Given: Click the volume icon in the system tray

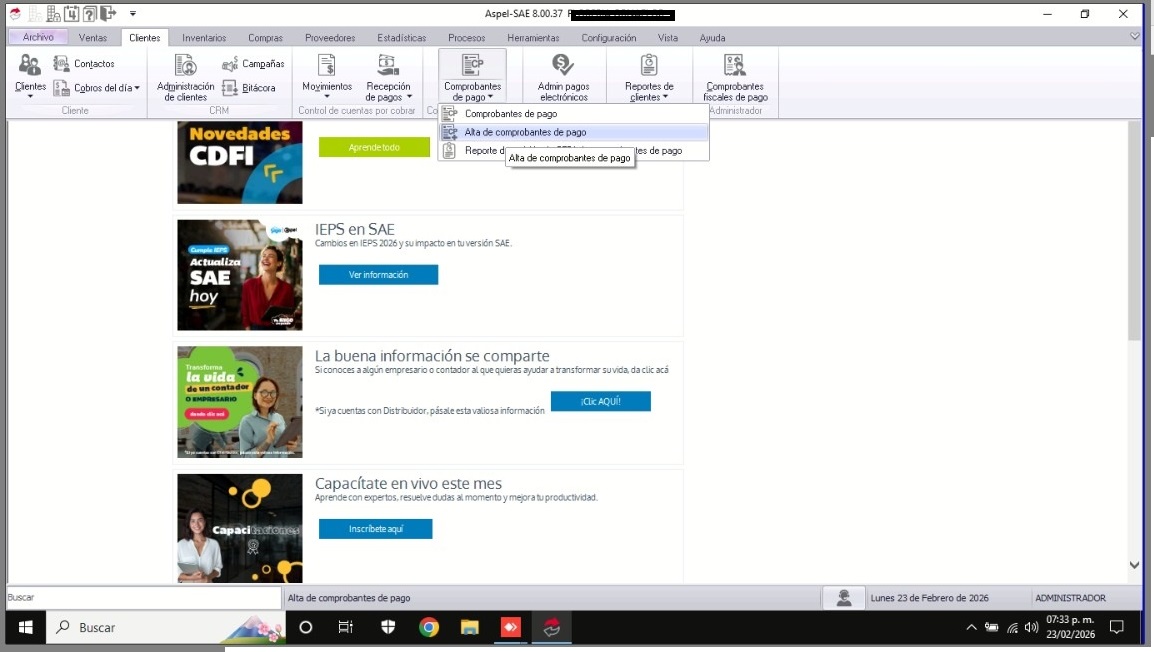Looking at the screenshot, I should pyautogui.click(x=1031, y=627).
